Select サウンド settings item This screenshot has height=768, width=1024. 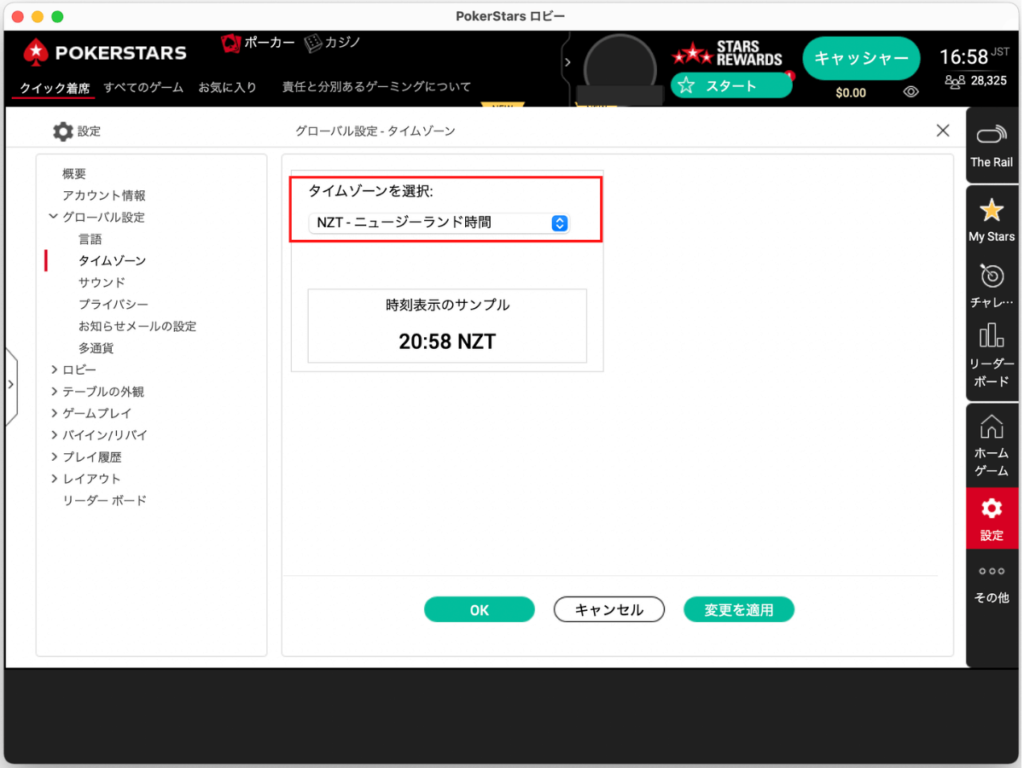[101, 282]
